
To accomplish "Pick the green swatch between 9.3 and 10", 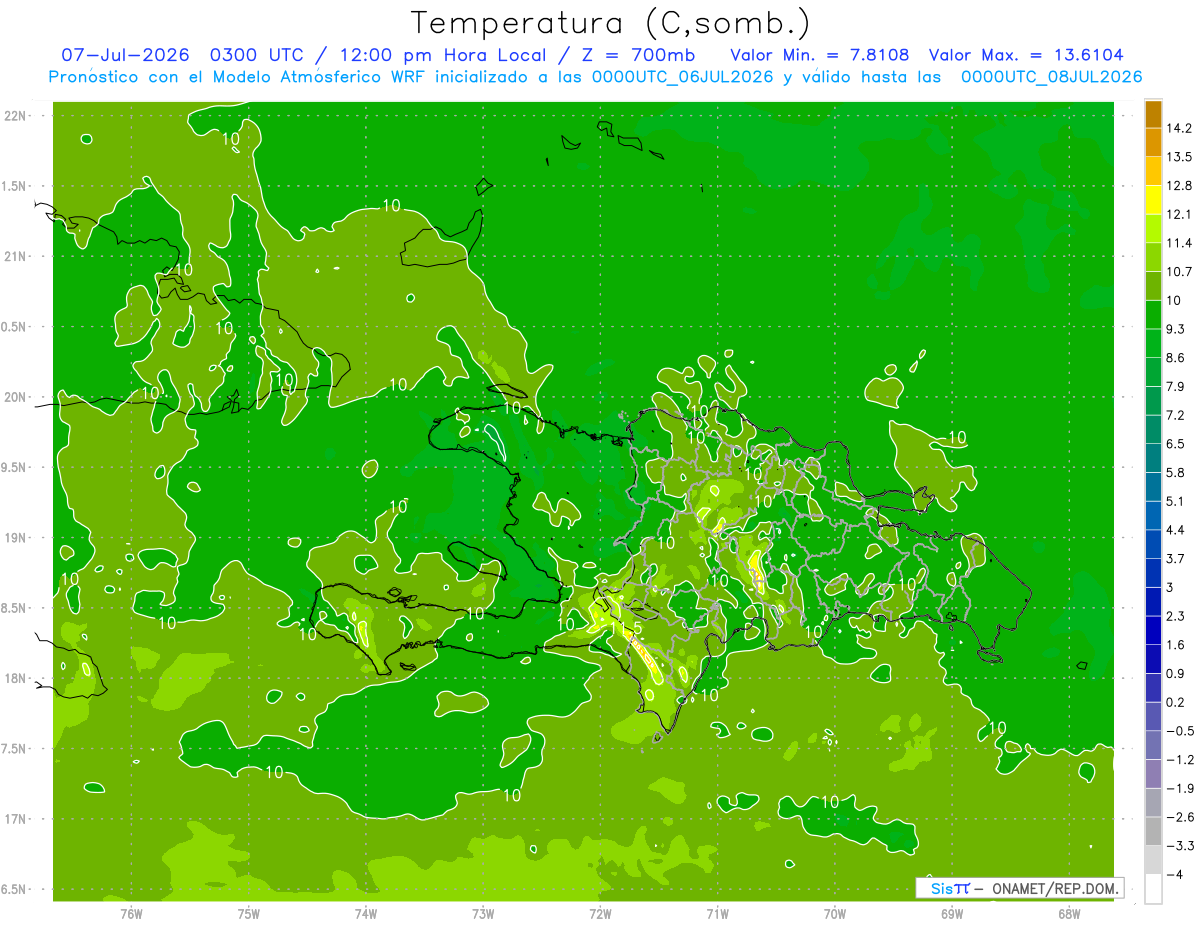I will (x=1153, y=314).
